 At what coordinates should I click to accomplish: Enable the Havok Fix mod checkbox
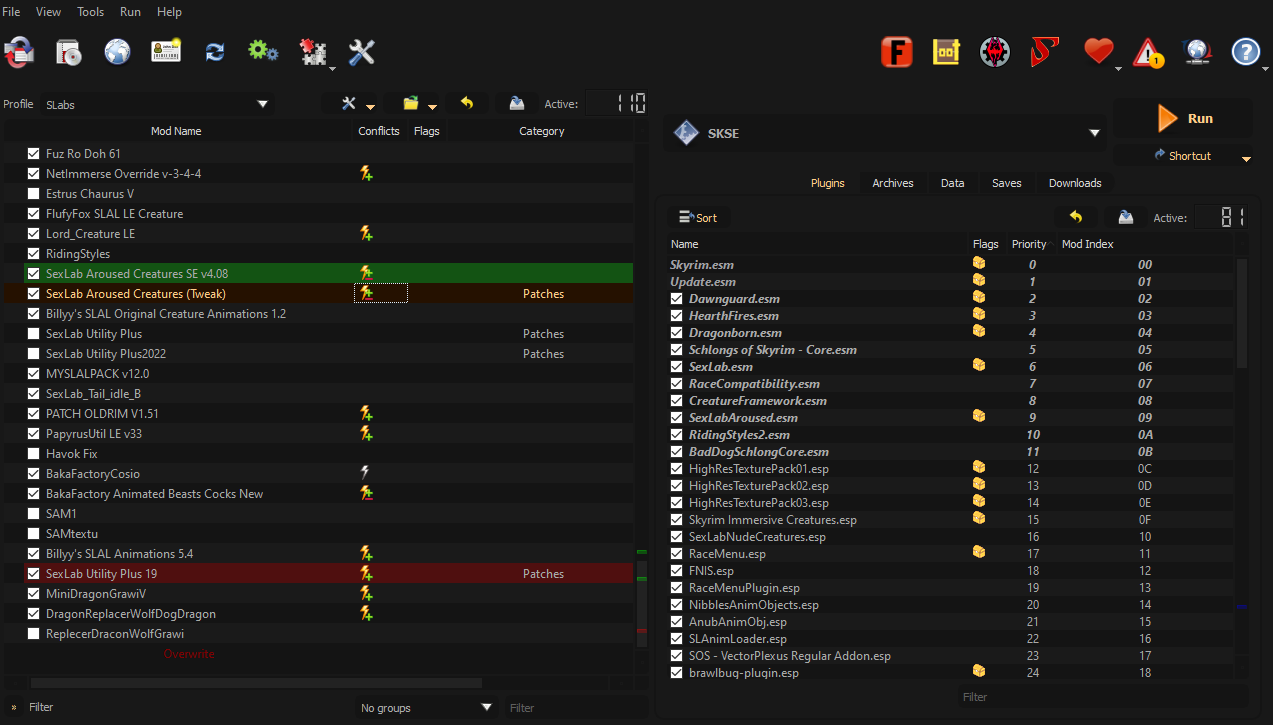[x=34, y=454]
